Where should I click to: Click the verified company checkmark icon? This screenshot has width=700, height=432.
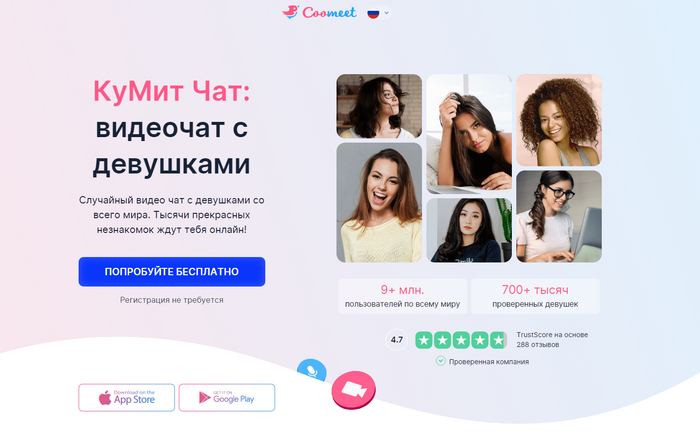click(x=441, y=361)
